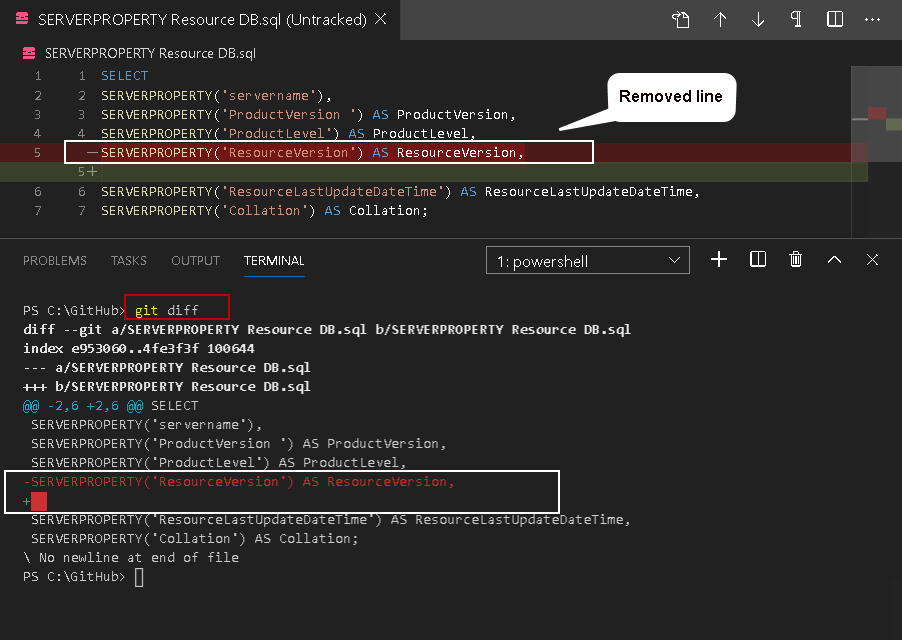
Task: Maximize the panel with the chevron up
Action: pos(834,260)
